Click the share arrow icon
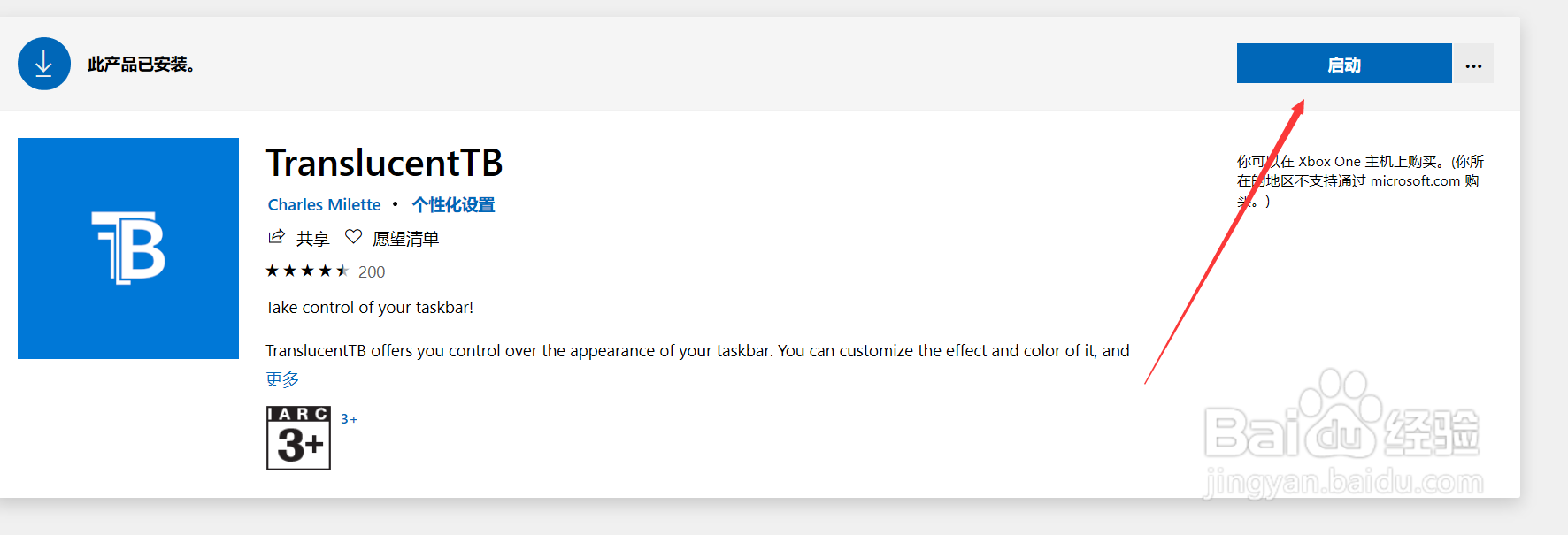This screenshot has height=535, width=1568. 277,237
